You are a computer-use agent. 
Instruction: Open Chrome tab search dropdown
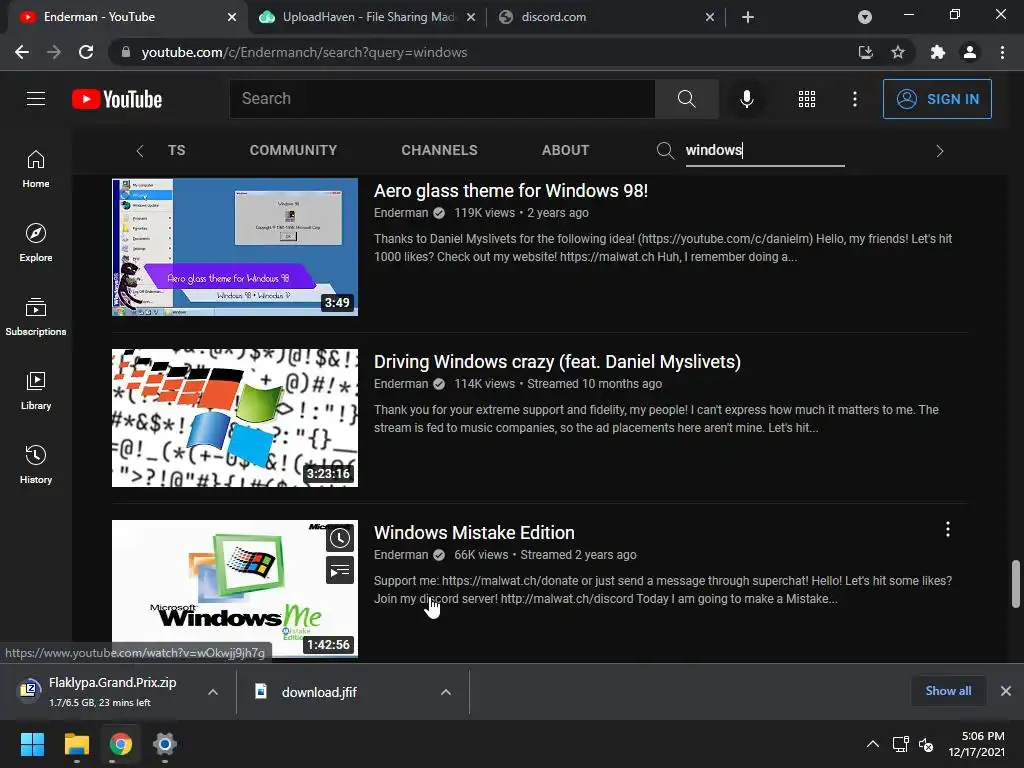(x=865, y=17)
